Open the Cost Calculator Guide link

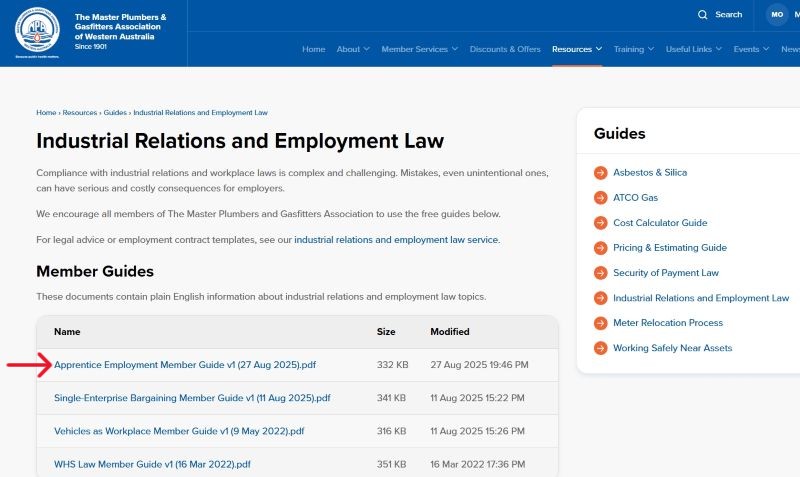tap(660, 222)
